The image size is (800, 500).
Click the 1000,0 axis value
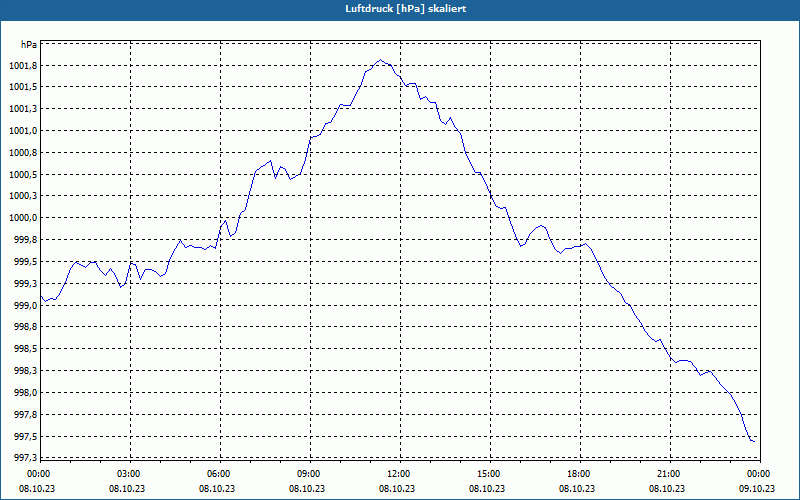pos(23,218)
